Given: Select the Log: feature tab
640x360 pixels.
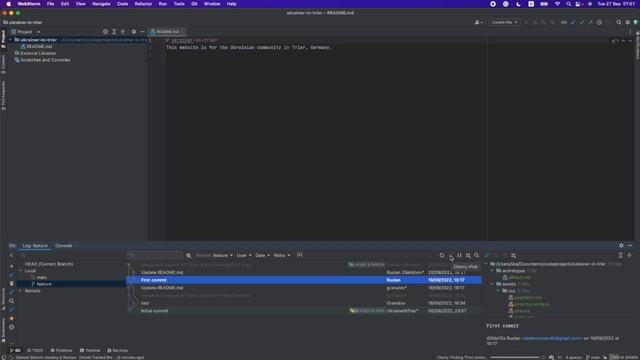Looking at the screenshot, I should pos(35,246).
